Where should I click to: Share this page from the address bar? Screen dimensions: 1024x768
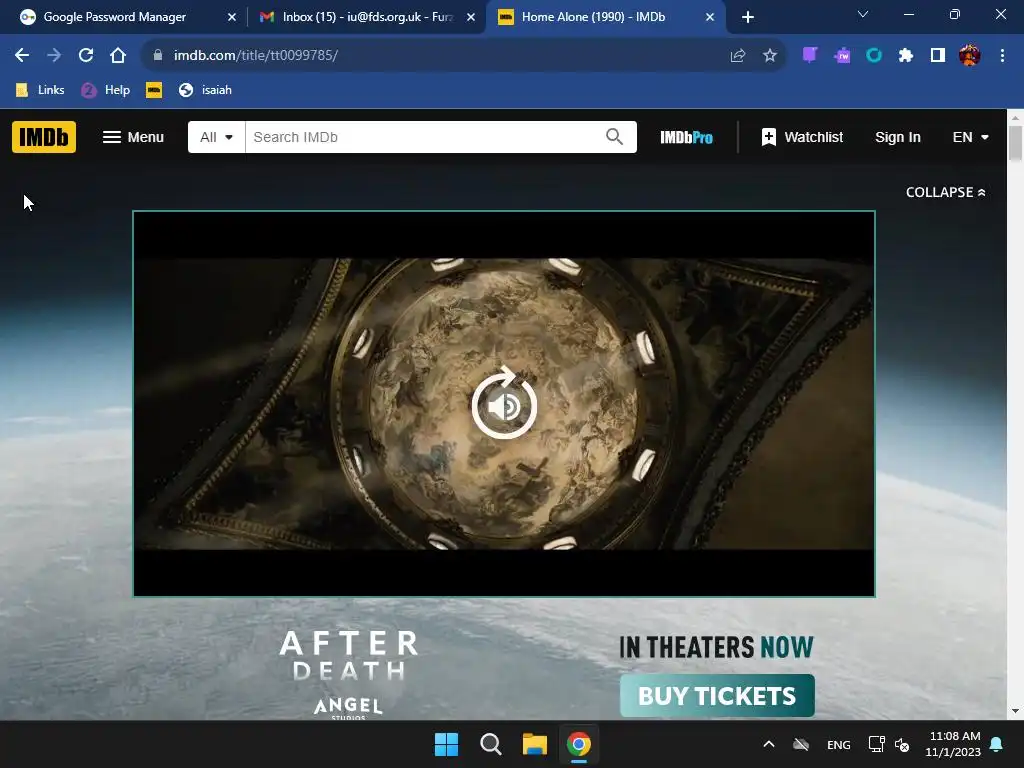point(738,56)
